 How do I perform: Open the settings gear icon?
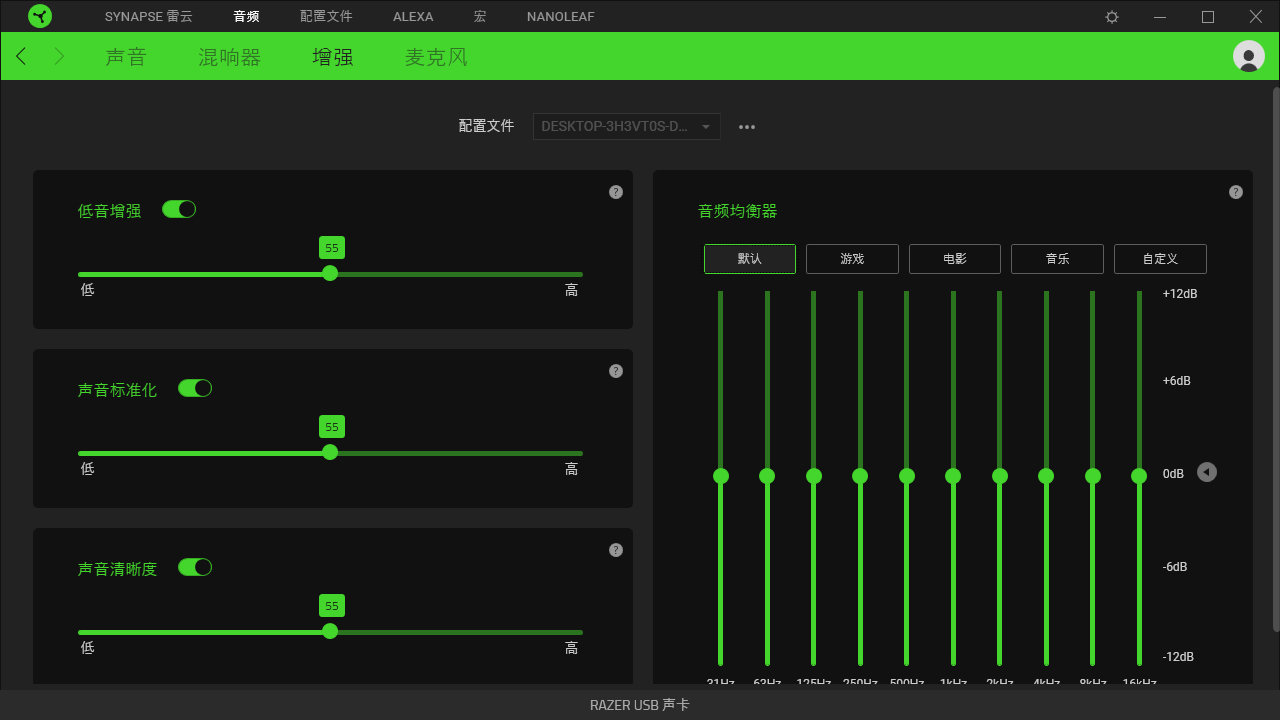pyautogui.click(x=1112, y=17)
